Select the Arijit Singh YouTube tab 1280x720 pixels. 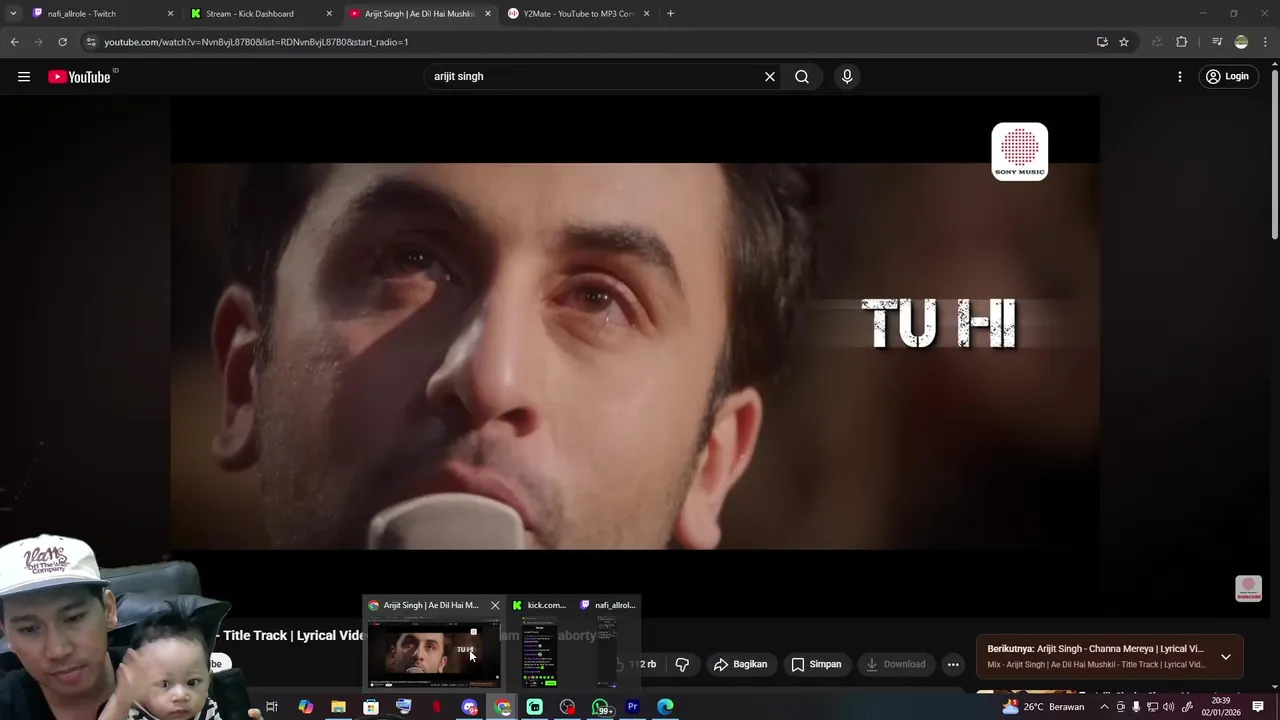click(420, 14)
